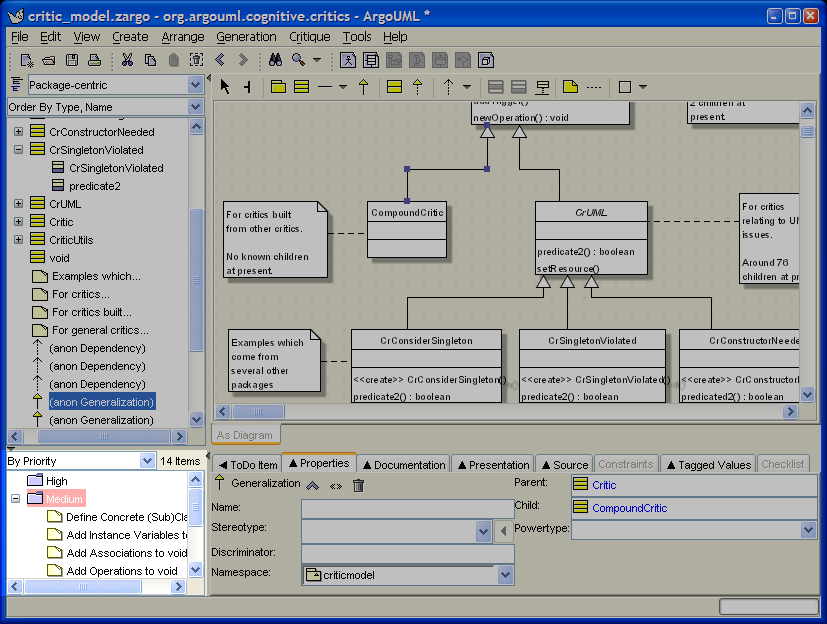Open the By Priority dropdown

148,461
